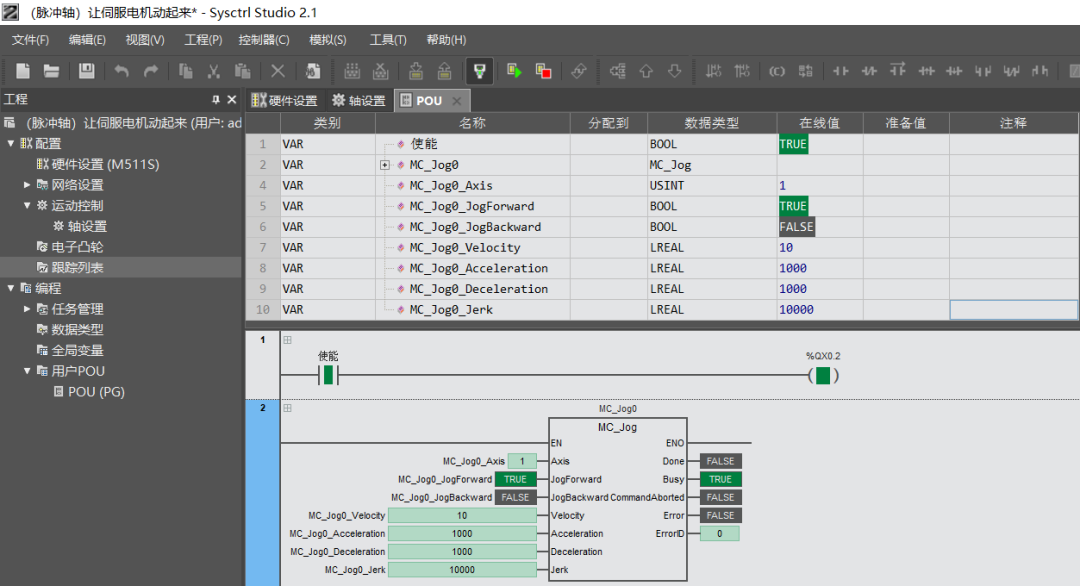Click the New file toolbar icon
This screenshot has height=586, width=1080.
(23, 71)
